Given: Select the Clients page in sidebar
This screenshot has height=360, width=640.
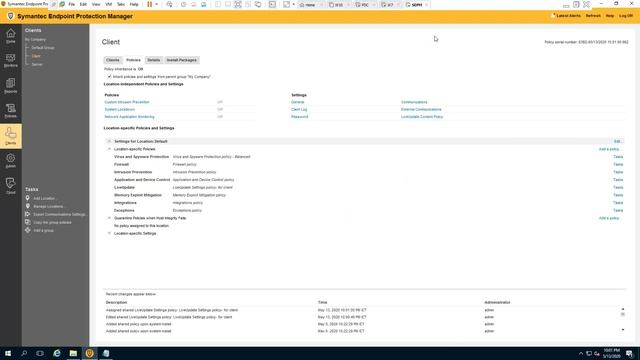Looking at the screenshot, I should pyautogui.click(x=11, y=136).
